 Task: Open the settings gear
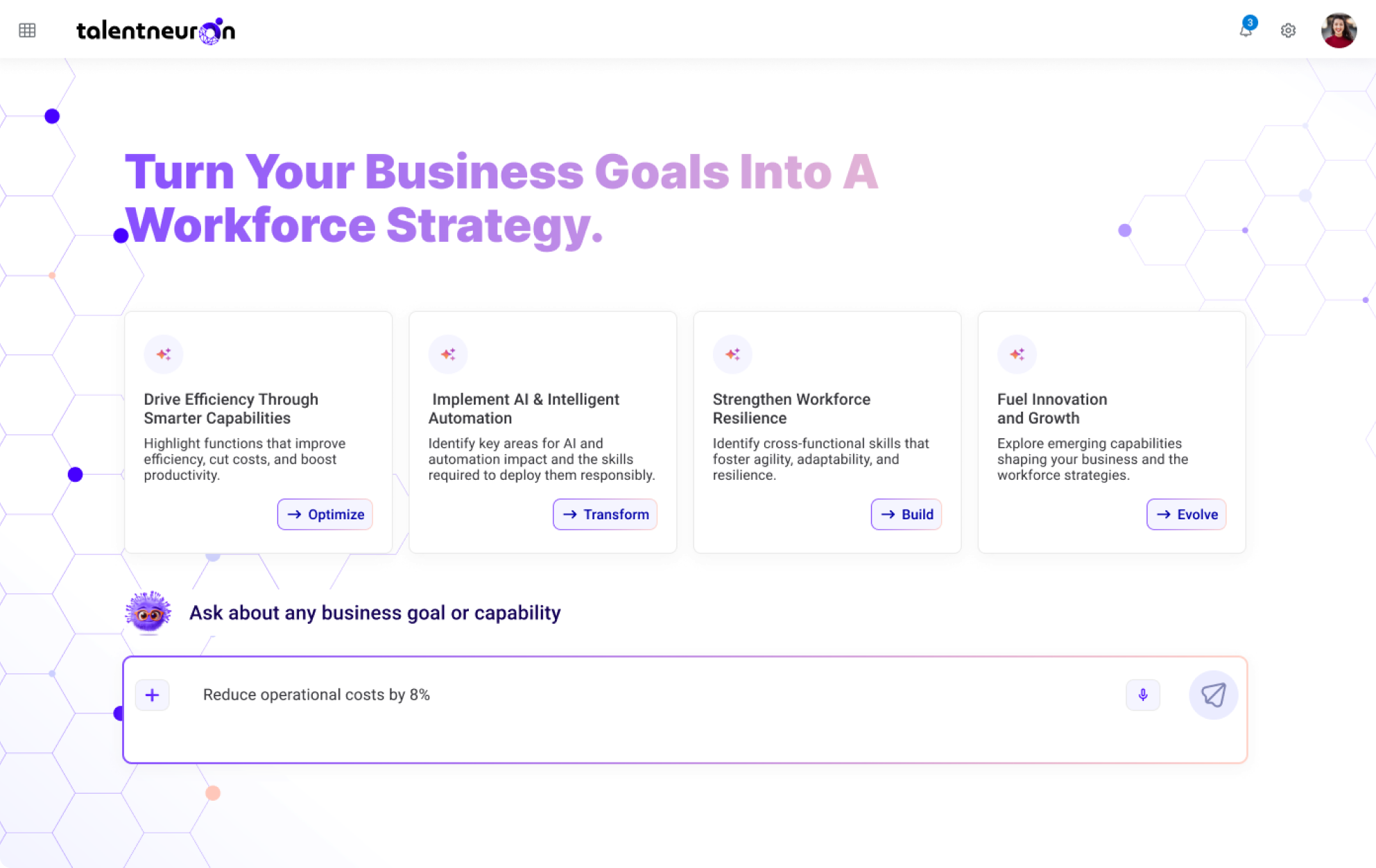1288,31
